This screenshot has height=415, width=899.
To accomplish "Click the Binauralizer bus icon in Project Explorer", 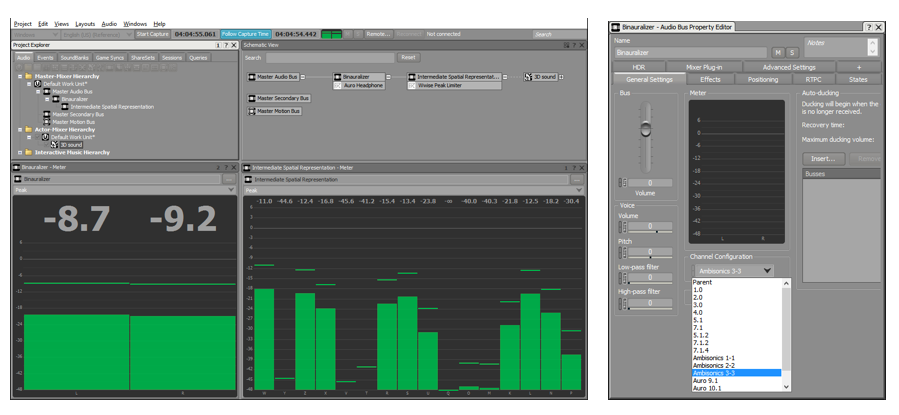I will pyautogui.click(x=56, y=99).
